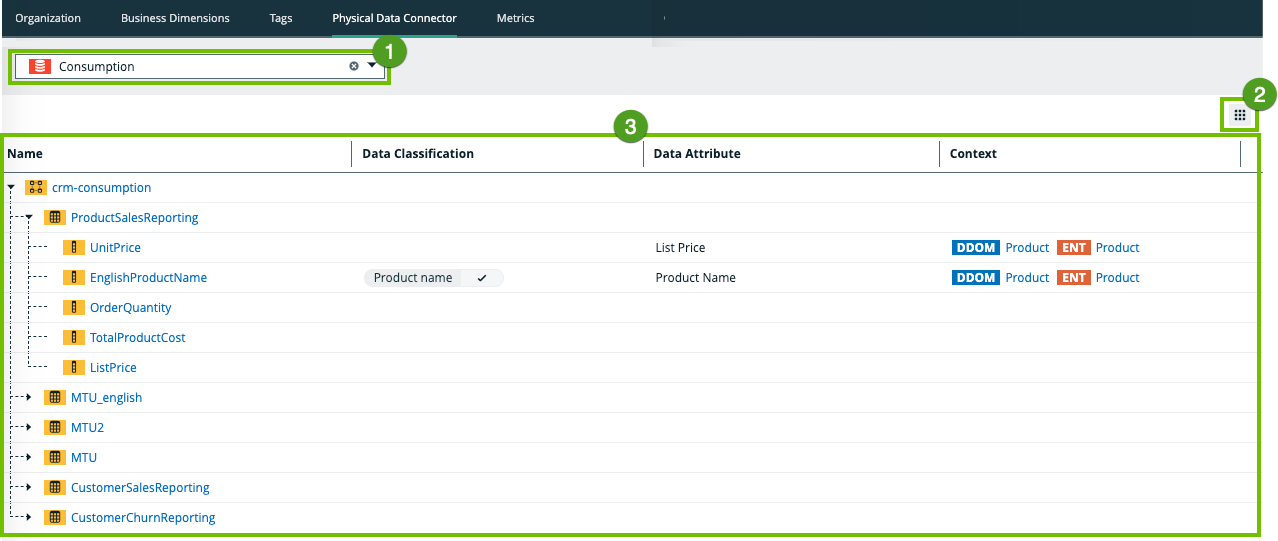Expand the MTU2 table node
The height and width of the screenshot is (541, 1278).
pyautogui.click(x=30, y=428)
